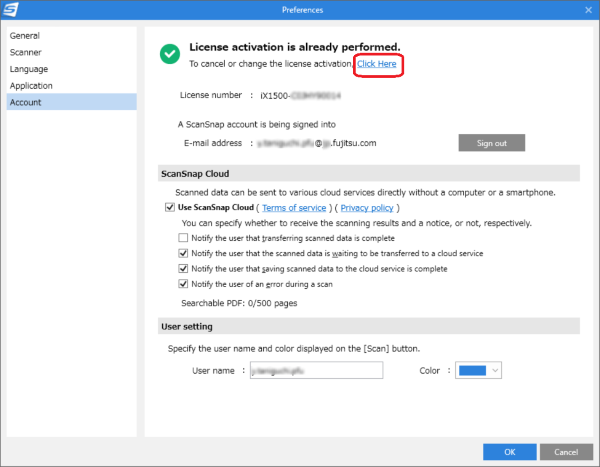Toggle the Use ScanSnap Cloud checkbox
Screen dimensions: 600x467
pyautogui.click(x=170, y=207)
